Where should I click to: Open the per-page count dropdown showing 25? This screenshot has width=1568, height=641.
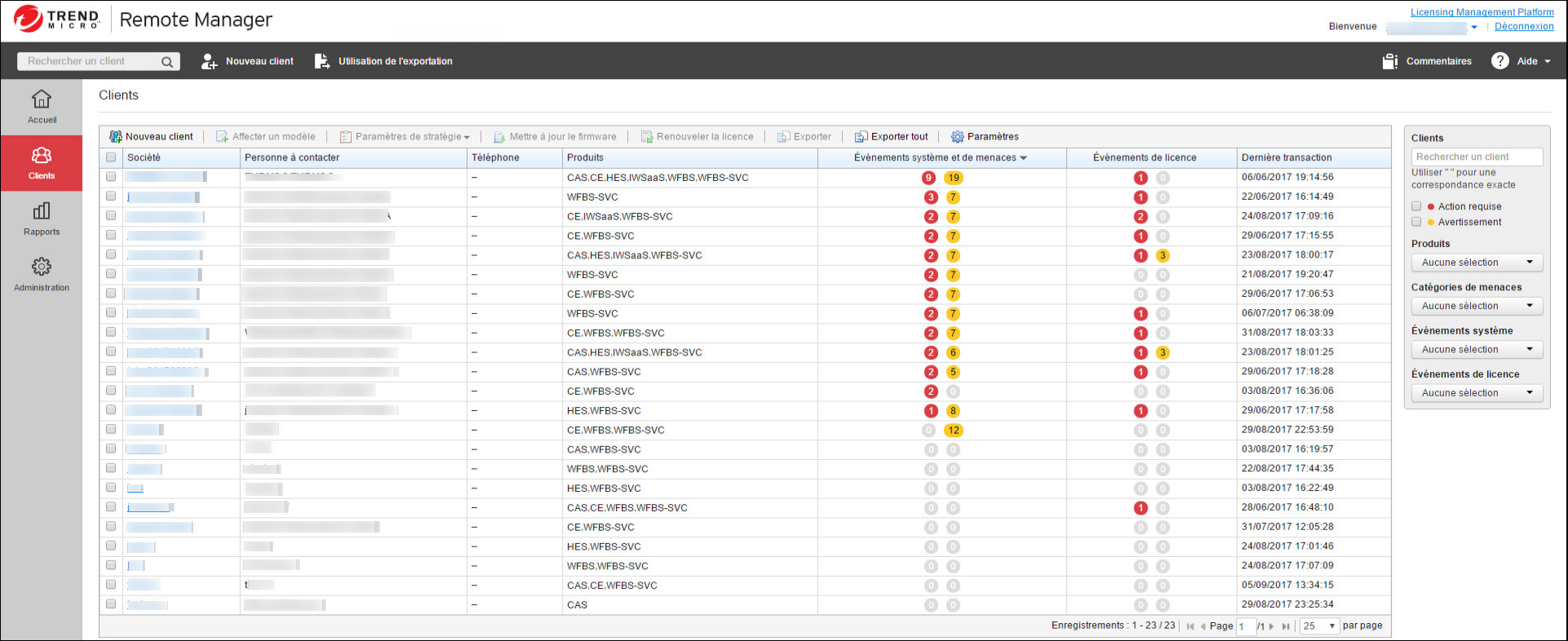1319,626
